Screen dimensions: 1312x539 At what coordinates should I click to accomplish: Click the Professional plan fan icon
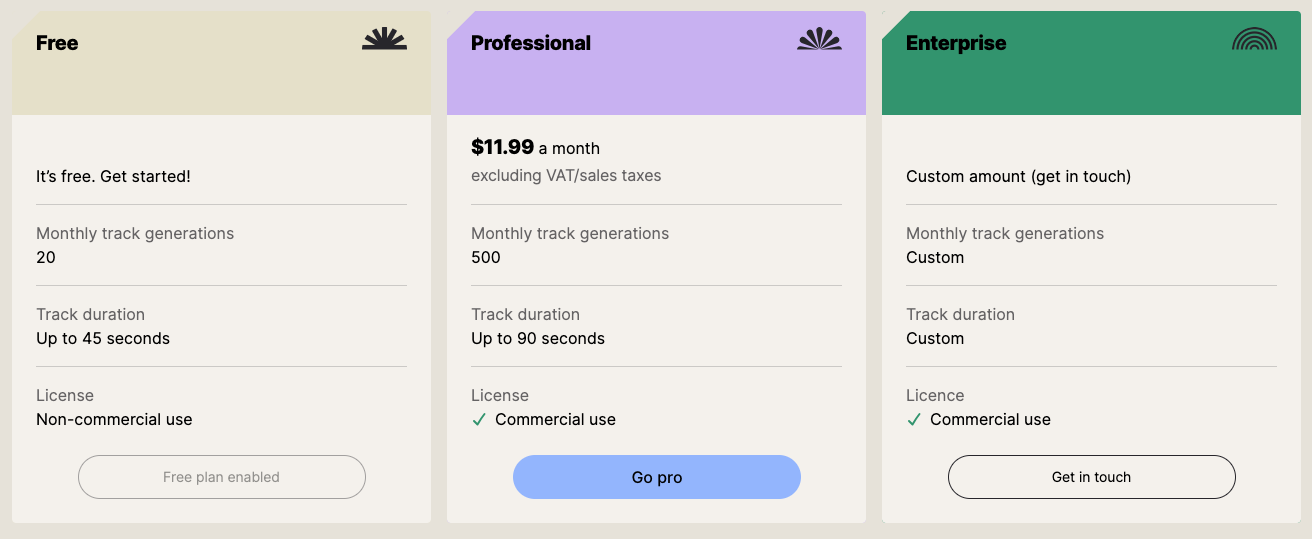(x=819, y=40)
